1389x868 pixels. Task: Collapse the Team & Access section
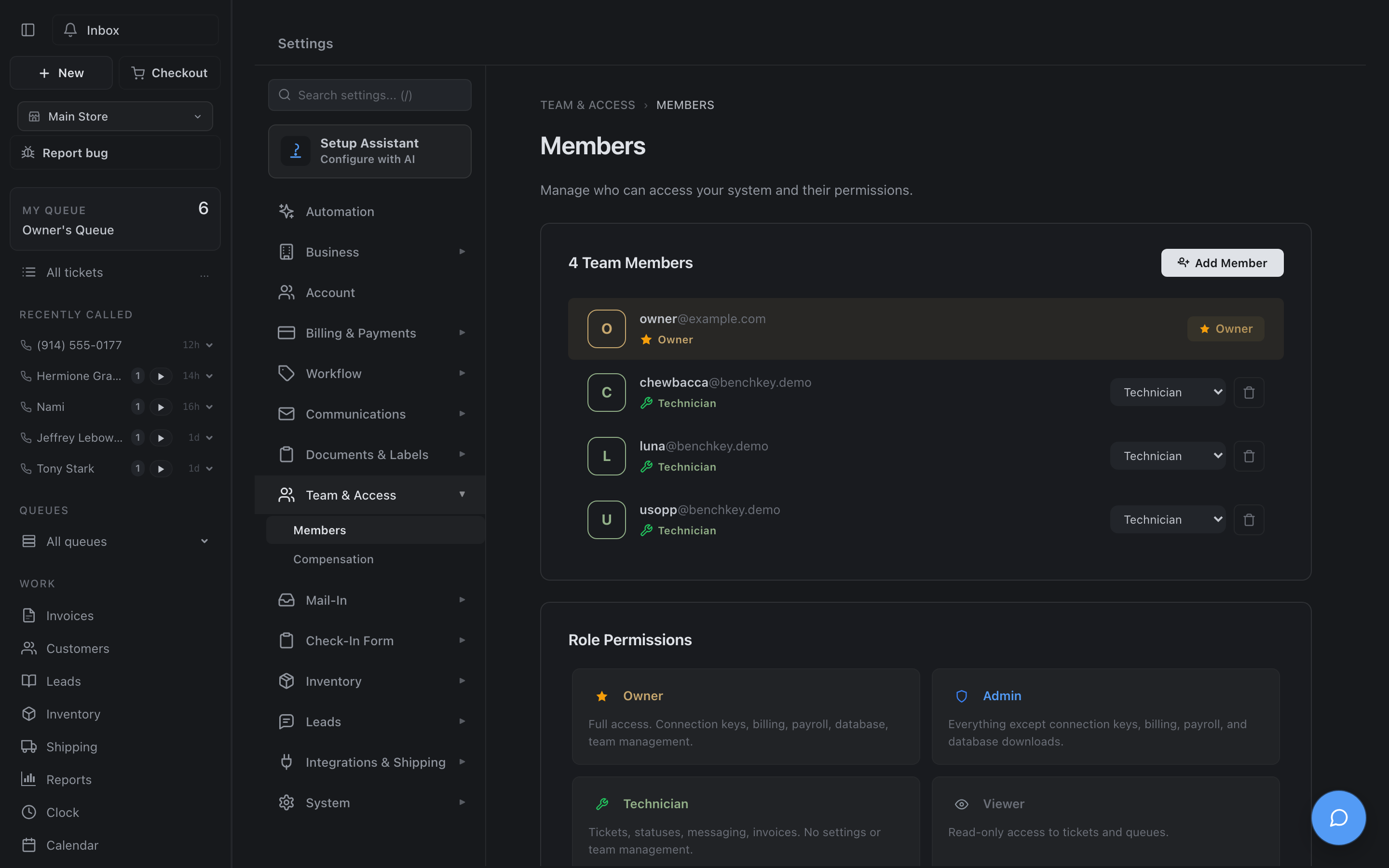pos(370,495)
